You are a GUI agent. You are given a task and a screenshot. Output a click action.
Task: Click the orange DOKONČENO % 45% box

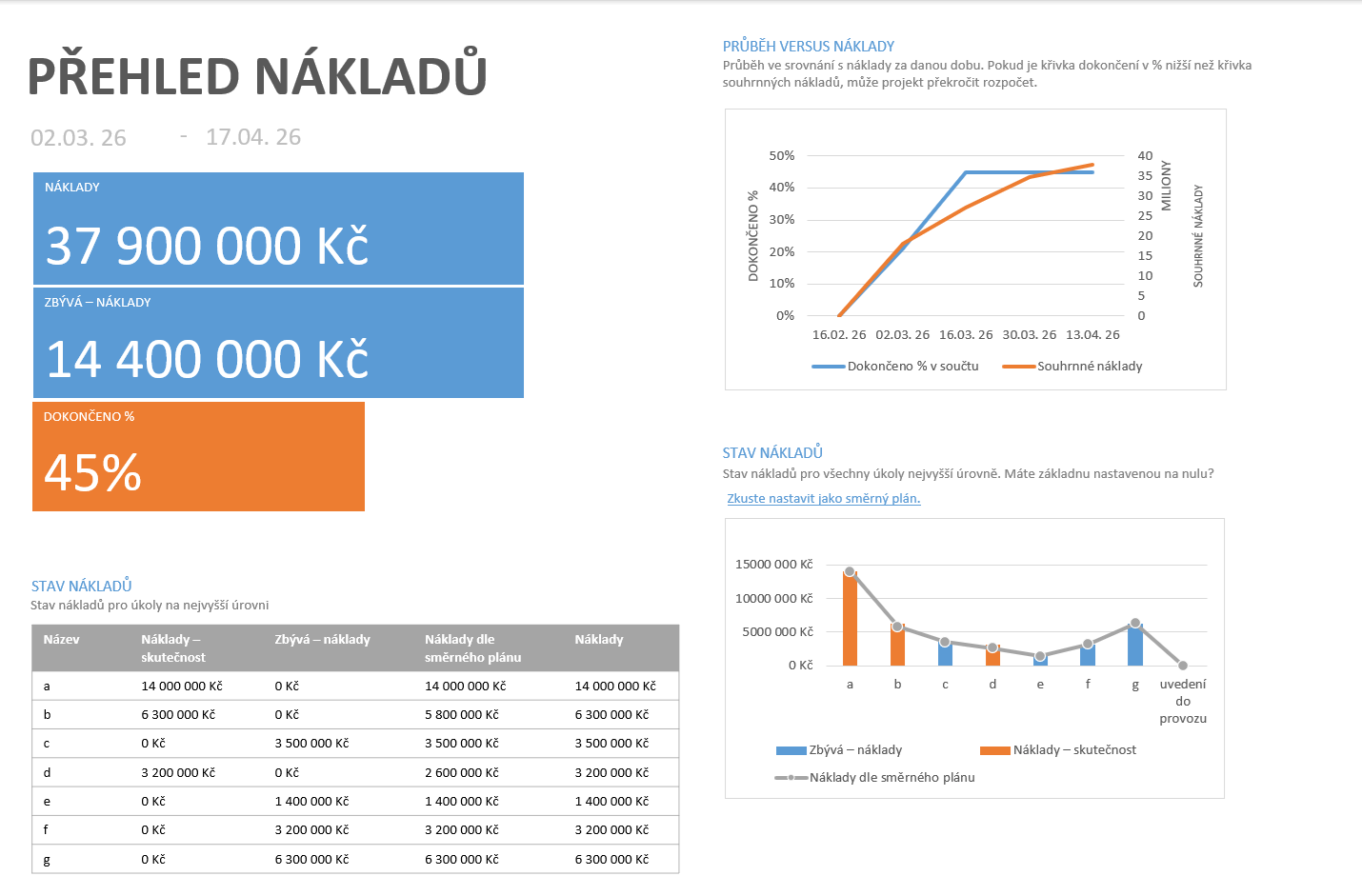pyautogui.click(x=198, y=456)
